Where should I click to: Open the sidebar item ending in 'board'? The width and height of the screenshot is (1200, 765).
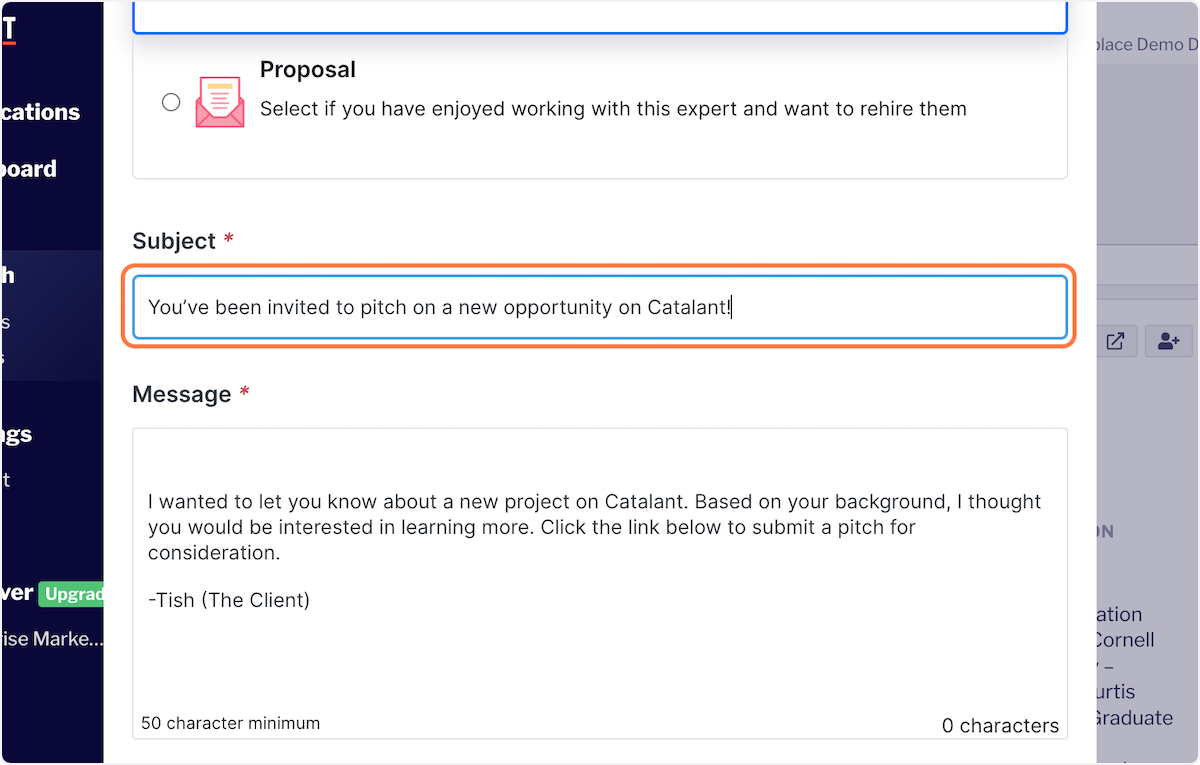pos(29,169)
